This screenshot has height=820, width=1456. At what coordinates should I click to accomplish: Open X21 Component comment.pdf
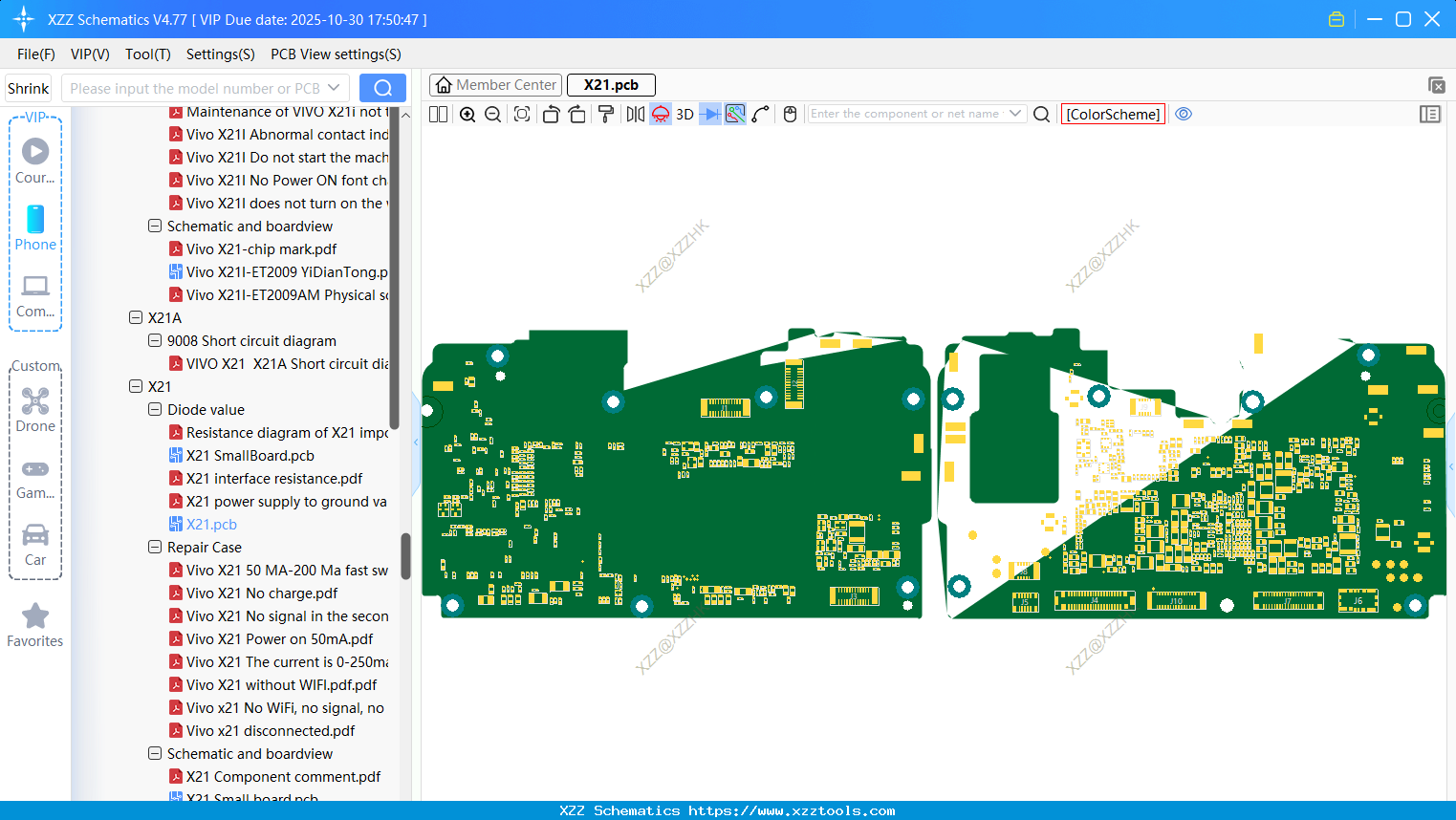pos(283,777)
